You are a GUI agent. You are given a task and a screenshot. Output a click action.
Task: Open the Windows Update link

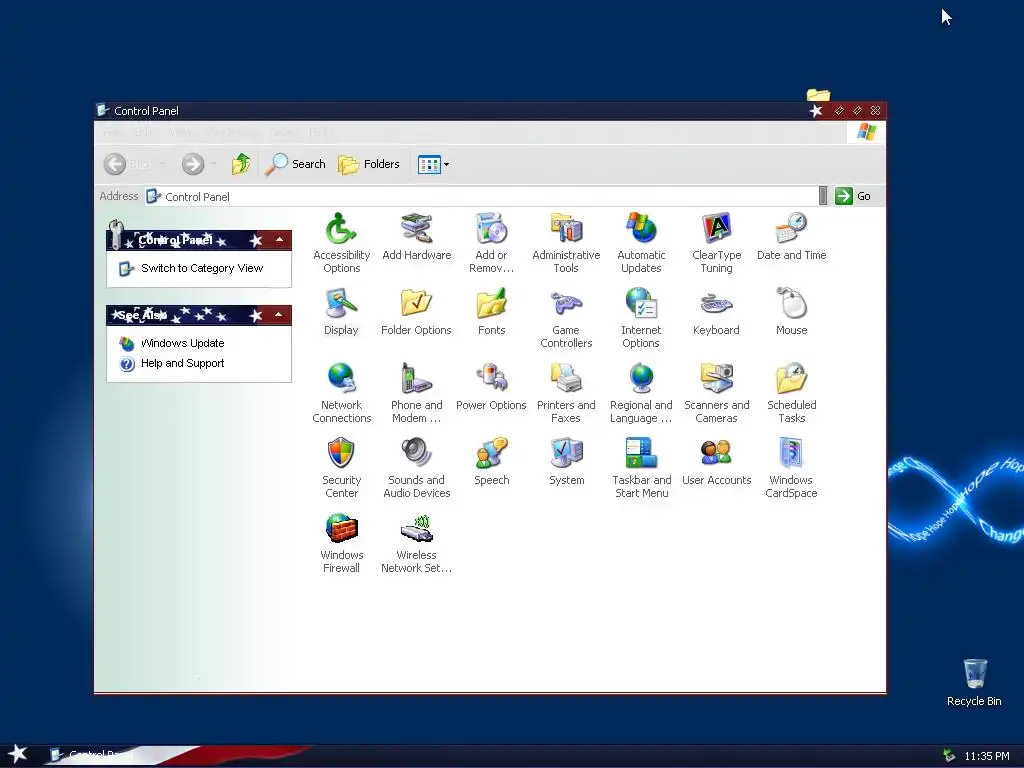coord(182,344)
